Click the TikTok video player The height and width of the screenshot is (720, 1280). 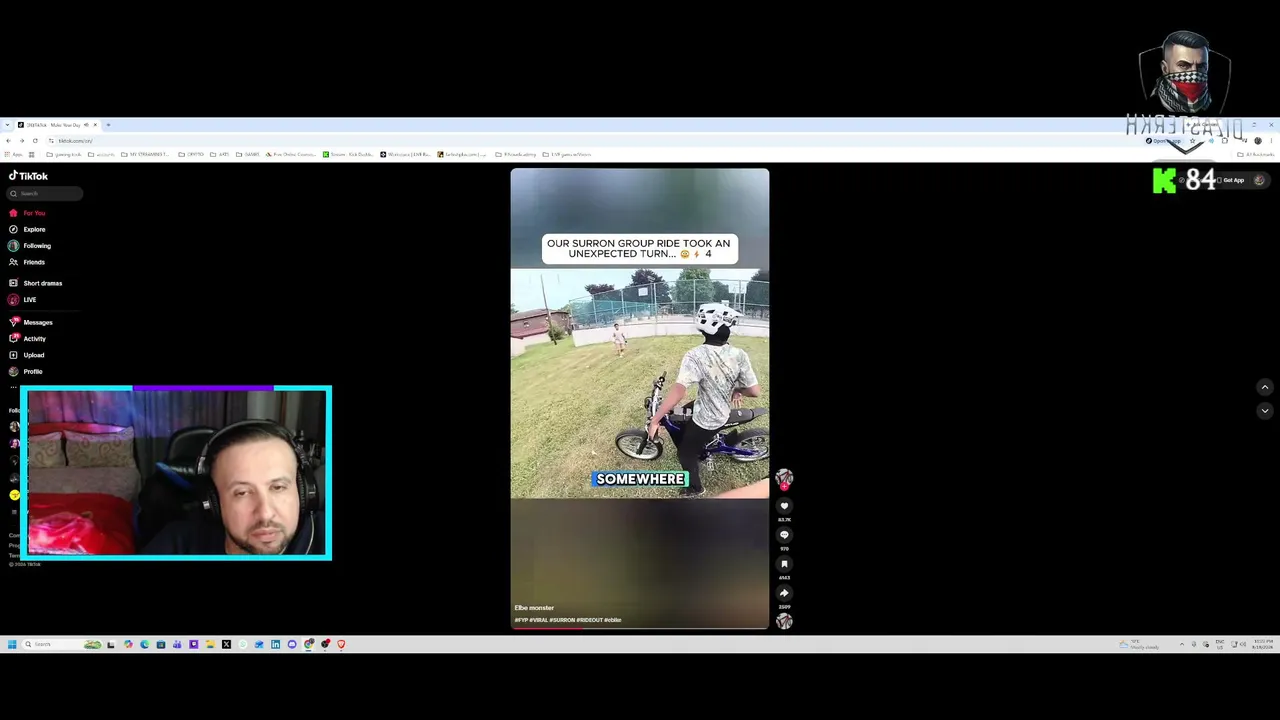pyautogui.click(x=640, y=398)
